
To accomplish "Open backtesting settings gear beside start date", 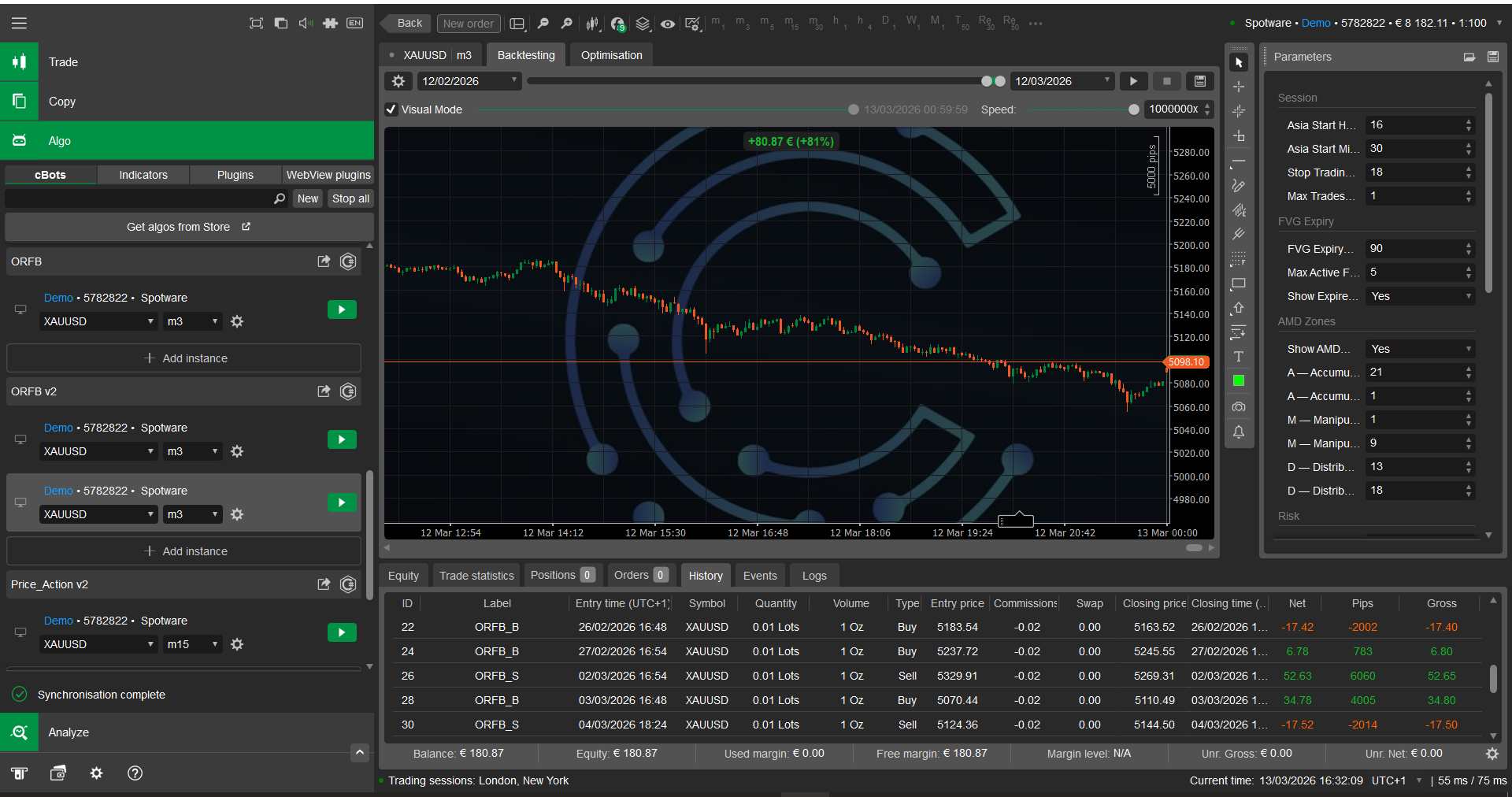I will [398, 81].
